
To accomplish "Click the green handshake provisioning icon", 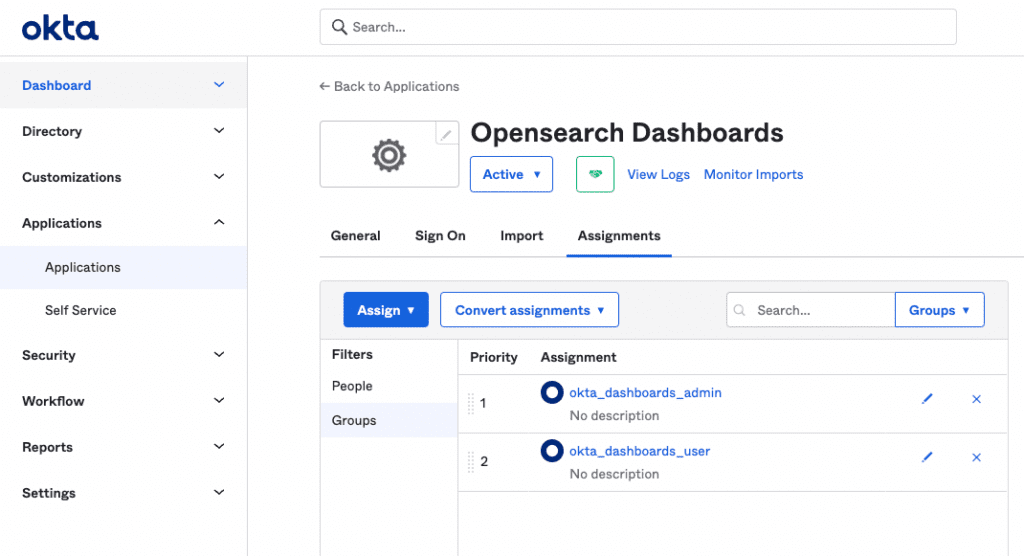I will click(595, 174).
